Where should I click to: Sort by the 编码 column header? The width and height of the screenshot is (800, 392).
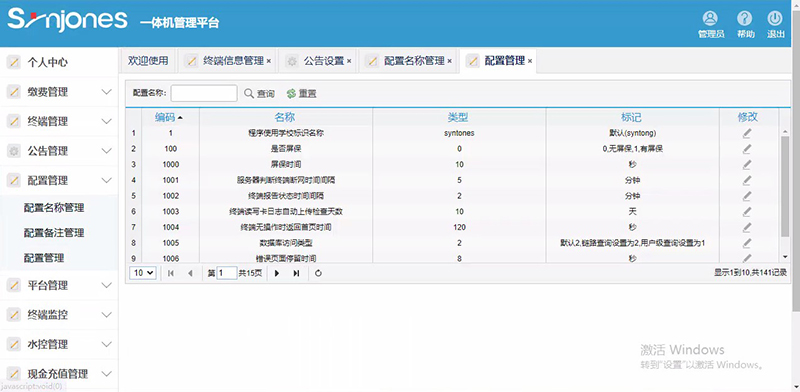click(x=170, y=117)
